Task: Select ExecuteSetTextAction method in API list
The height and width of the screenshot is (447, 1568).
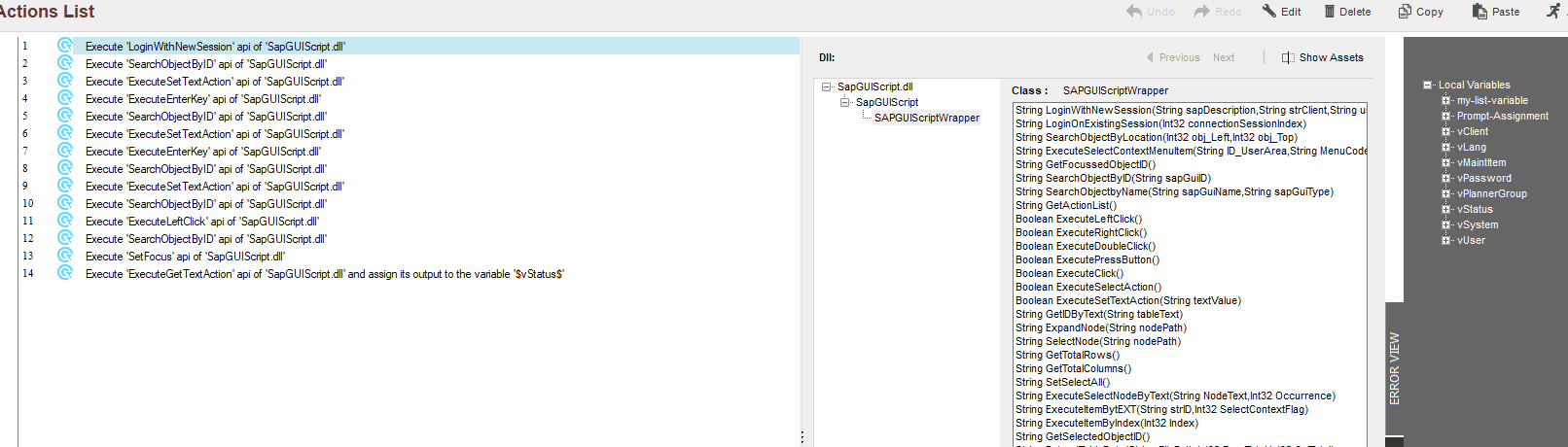Action: click(x=1128, y=300)
